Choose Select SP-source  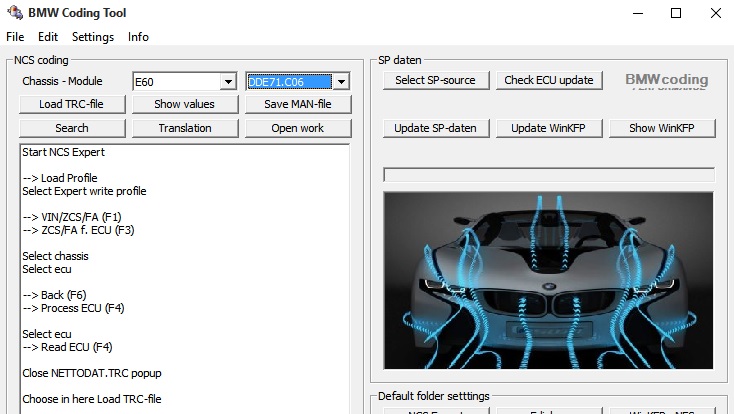point(436,80)
